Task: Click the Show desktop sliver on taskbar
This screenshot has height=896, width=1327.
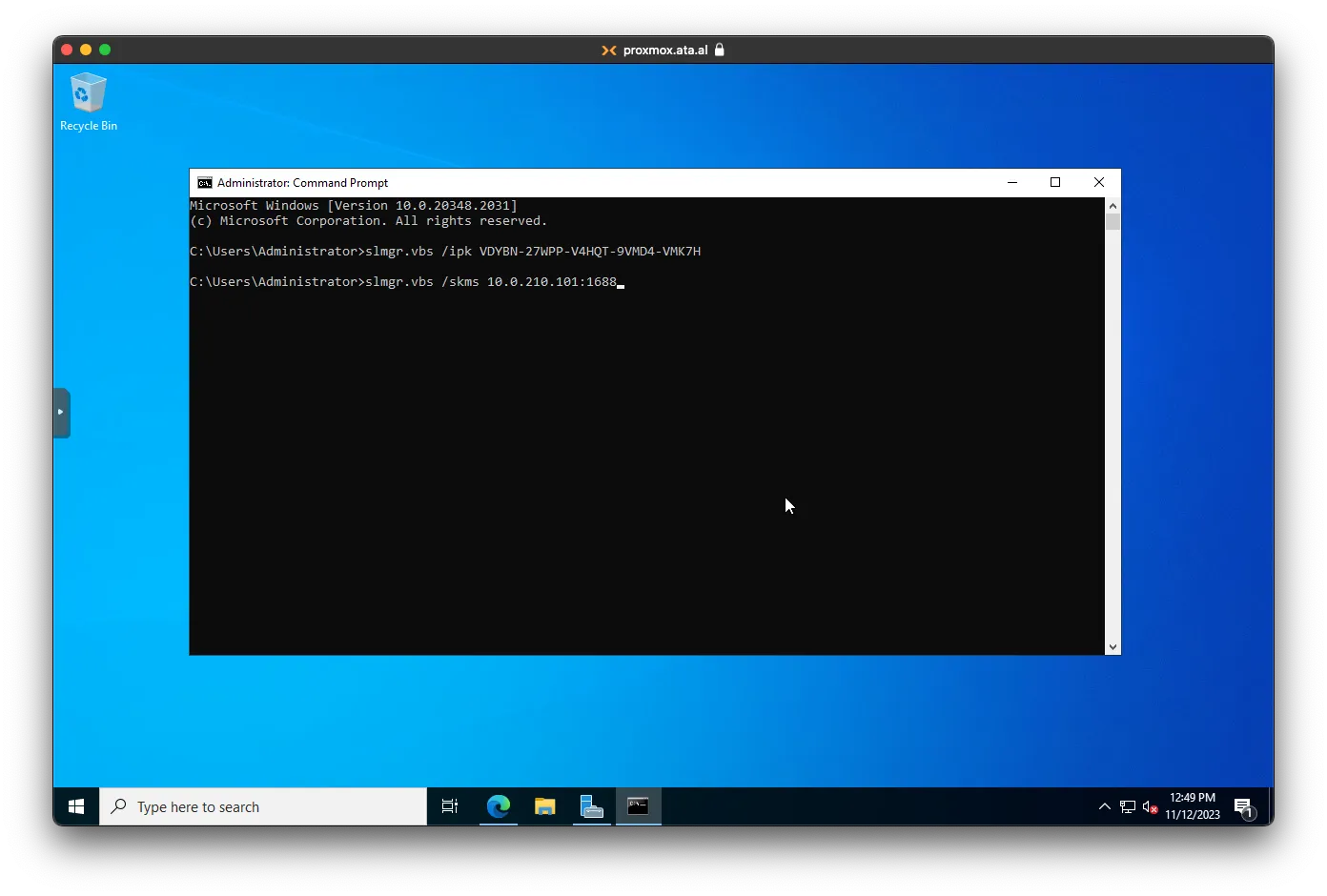Action: pos(1271,806)
